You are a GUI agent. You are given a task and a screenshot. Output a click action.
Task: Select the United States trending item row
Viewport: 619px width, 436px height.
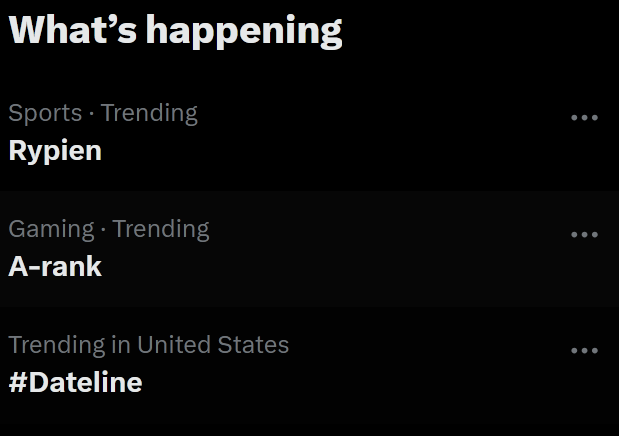coord(300,364)
